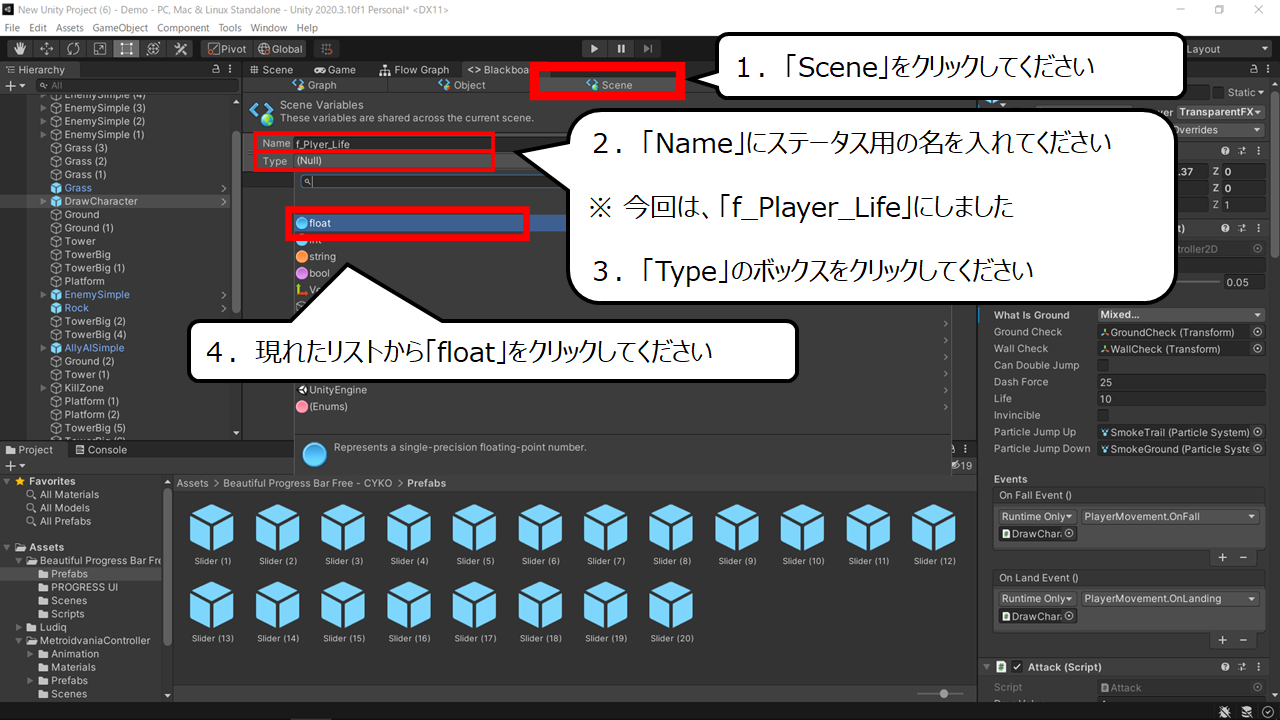
Task: Click the Play button
Action: (594, 48)
